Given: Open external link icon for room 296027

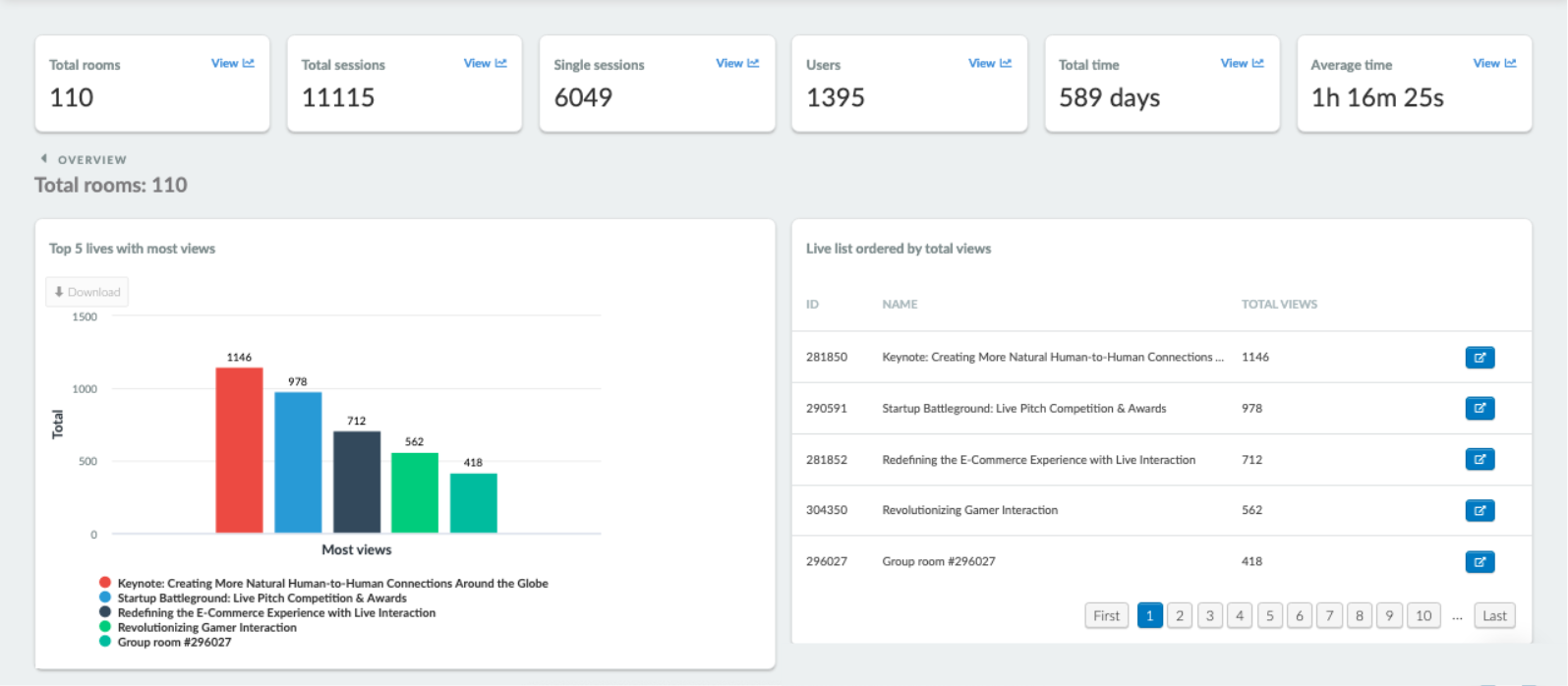Looking at the screenshot, I should click(x=1480, y=562).
